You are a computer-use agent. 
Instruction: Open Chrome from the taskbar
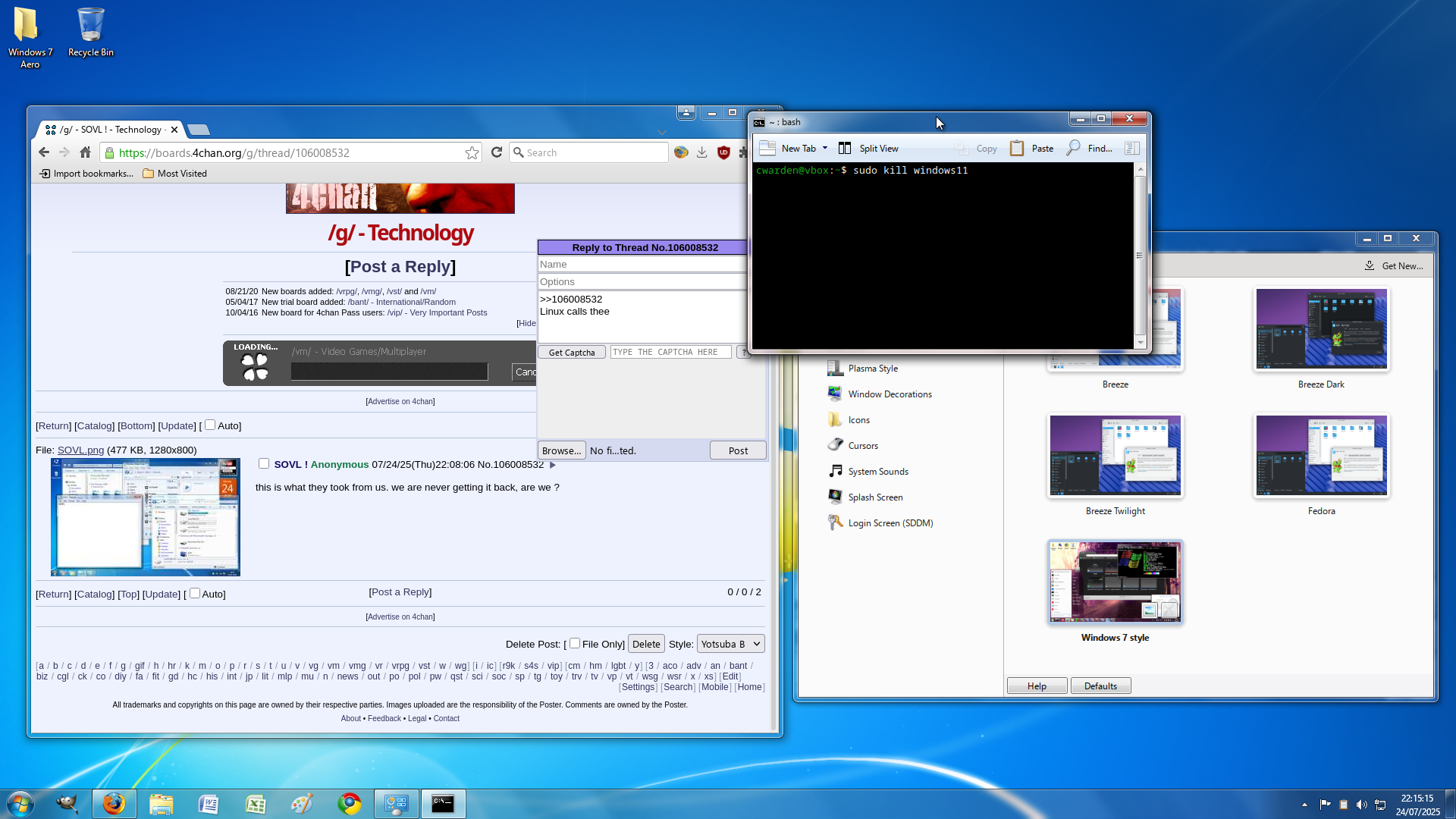(349, 804)
